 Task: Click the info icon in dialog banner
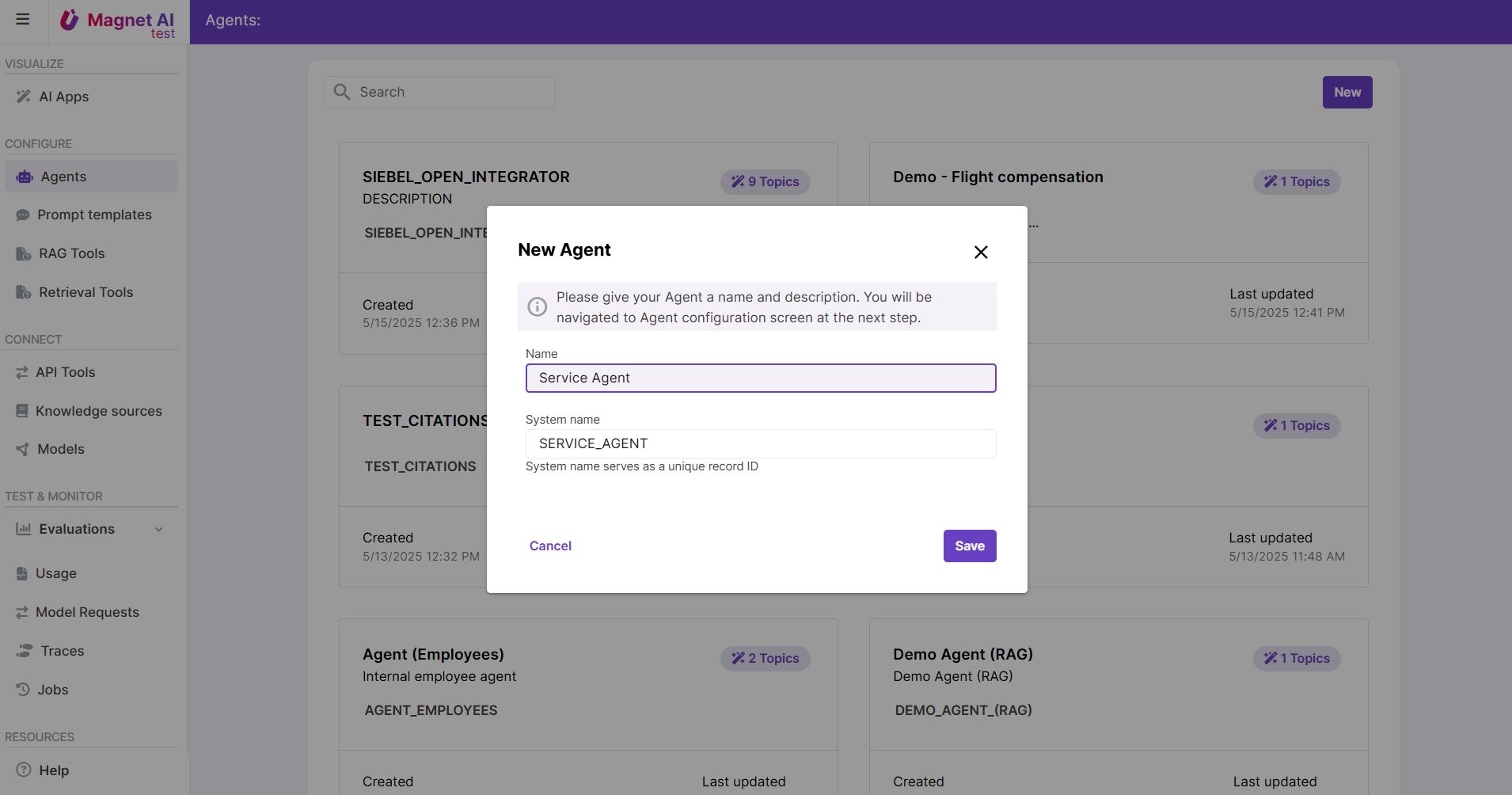tap(538, 307)
